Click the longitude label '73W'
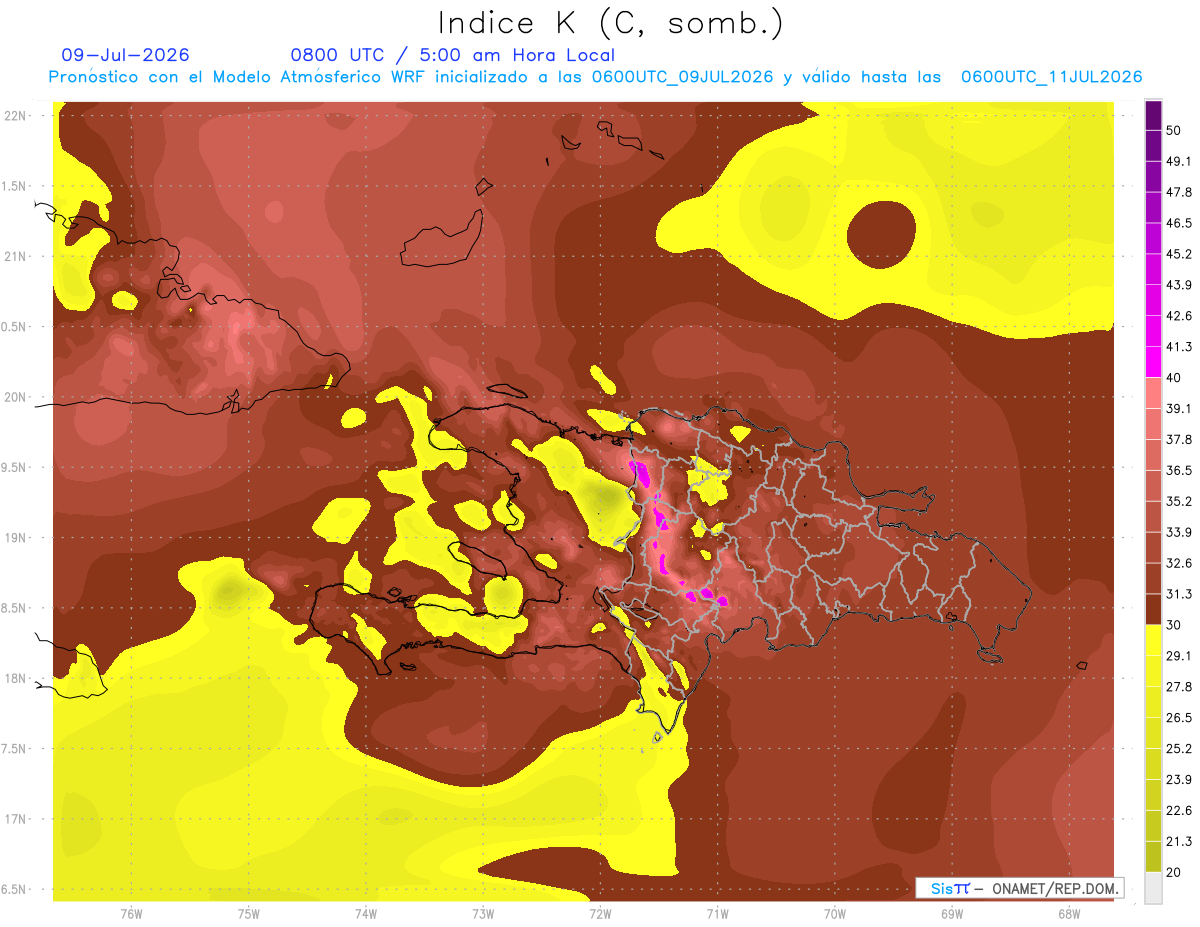Screen dimensions: 1200x927 pyautogui.click(x=483, y=914)
